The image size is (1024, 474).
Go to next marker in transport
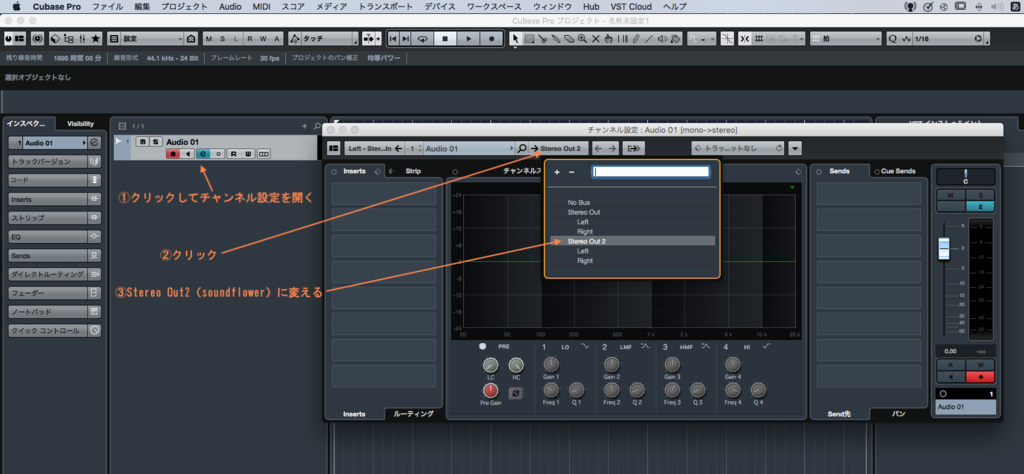406,39
